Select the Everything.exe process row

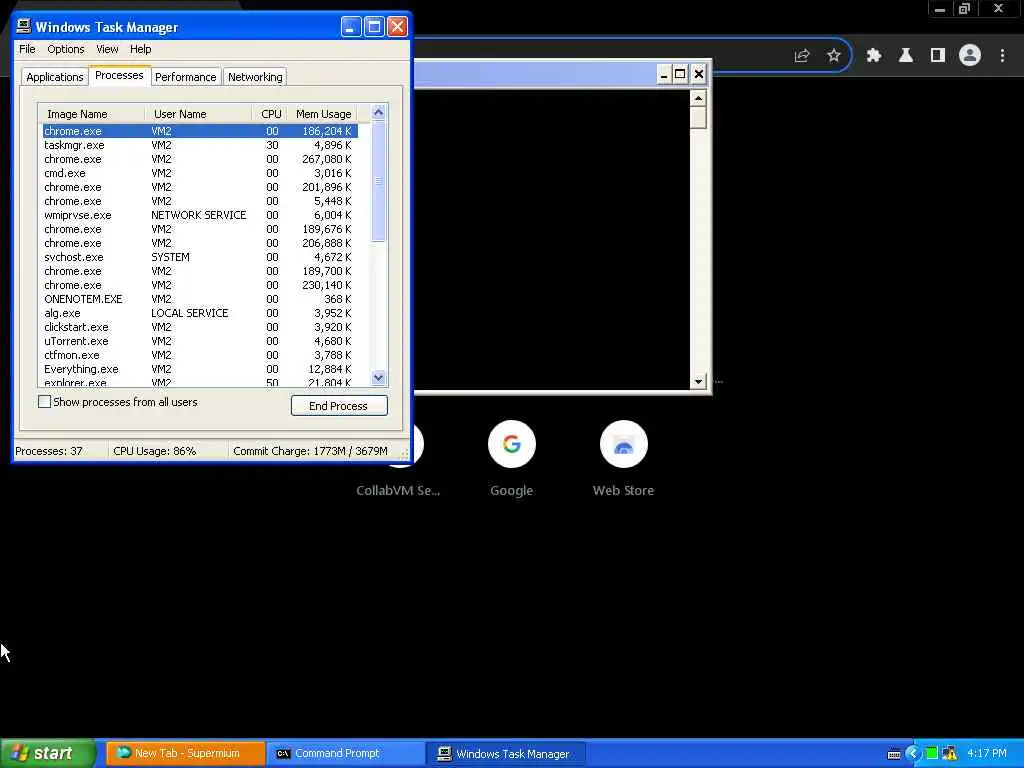199,369
